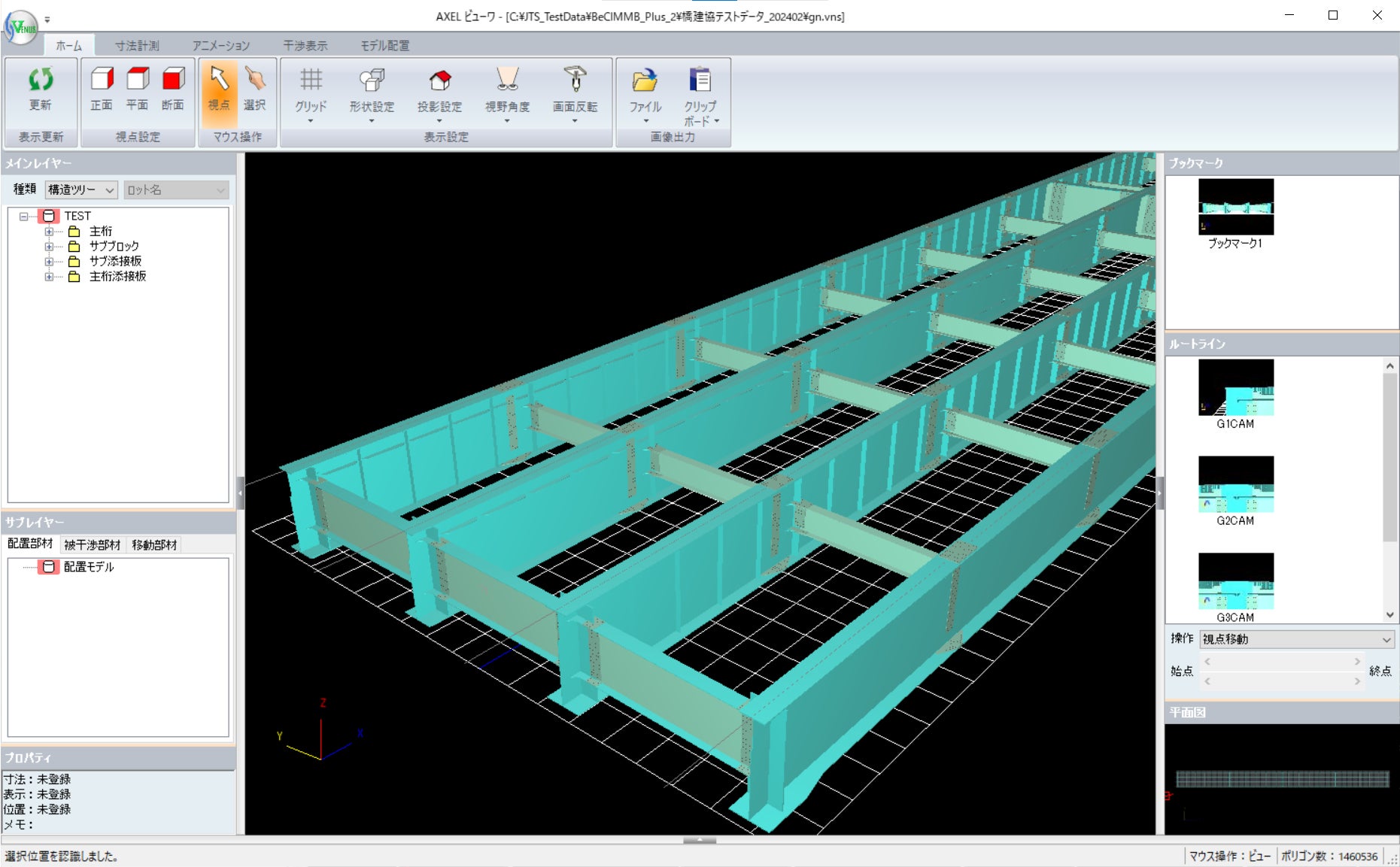Collapse the TEST root node
This screenshot has height=867, width=1400.
tap(23, 217)
